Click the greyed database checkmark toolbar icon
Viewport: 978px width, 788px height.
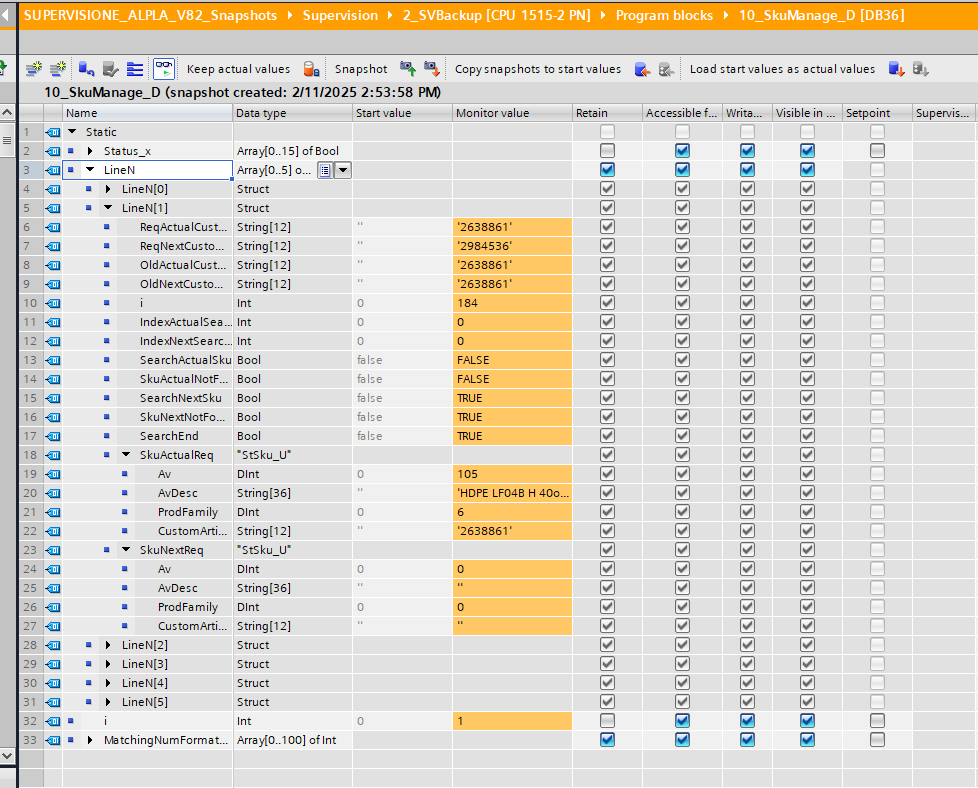tap(110, 69)
